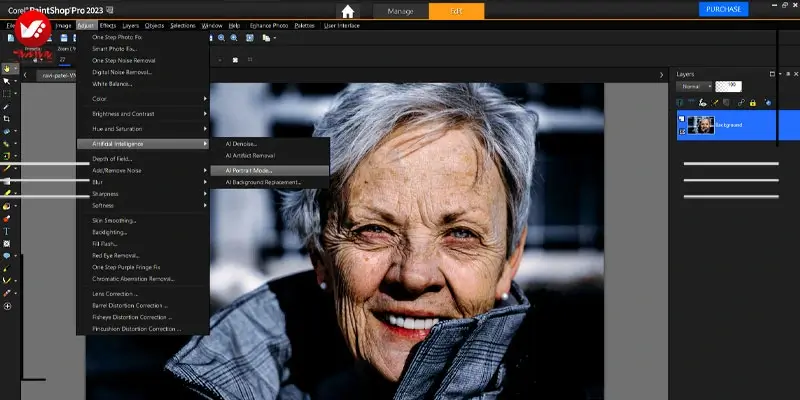Select the Eraser tool in left toolbar
The image size is (800, 400).
coord(7,193)
